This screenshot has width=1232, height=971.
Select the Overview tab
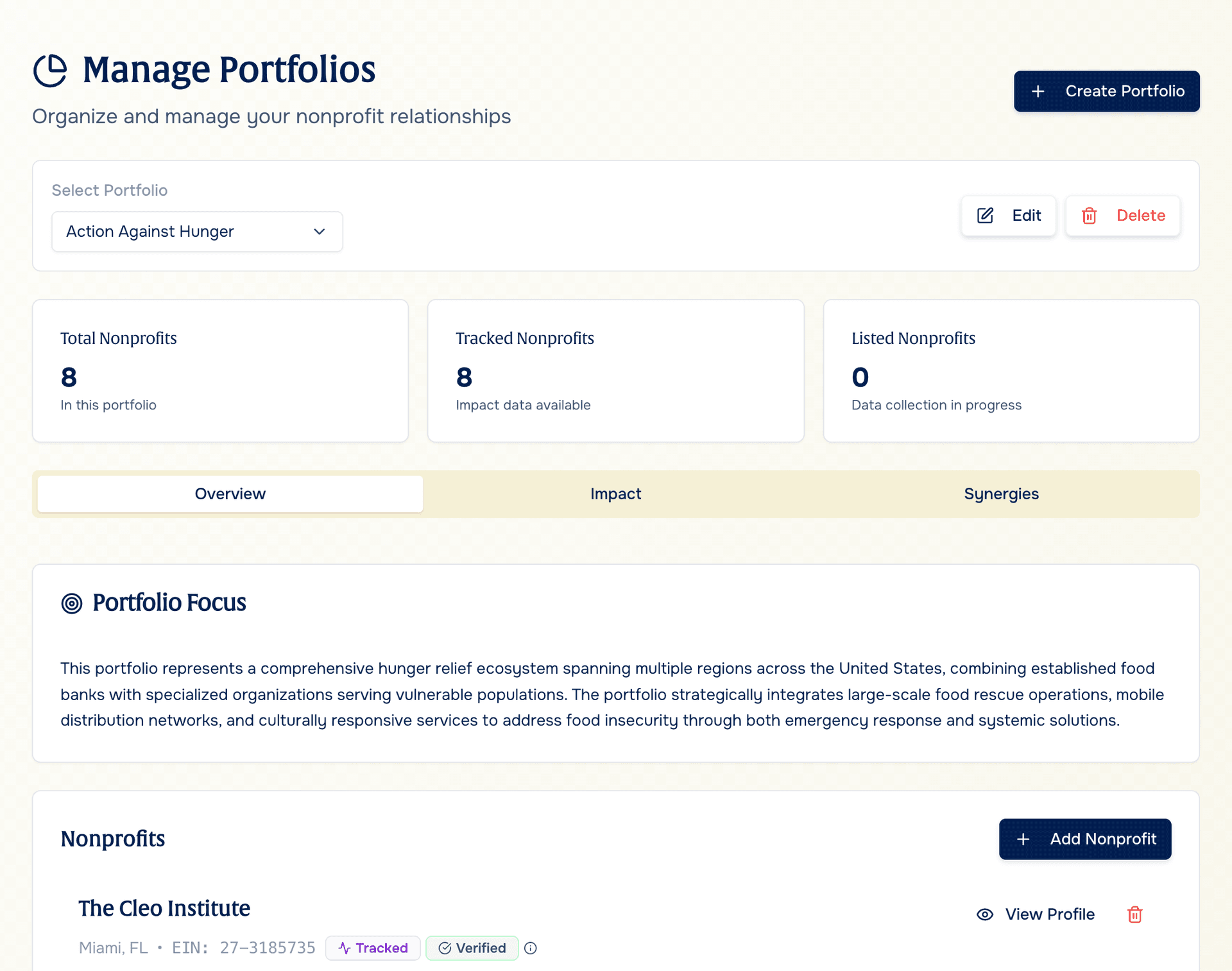pyautogui.click(x=230, y=494)
